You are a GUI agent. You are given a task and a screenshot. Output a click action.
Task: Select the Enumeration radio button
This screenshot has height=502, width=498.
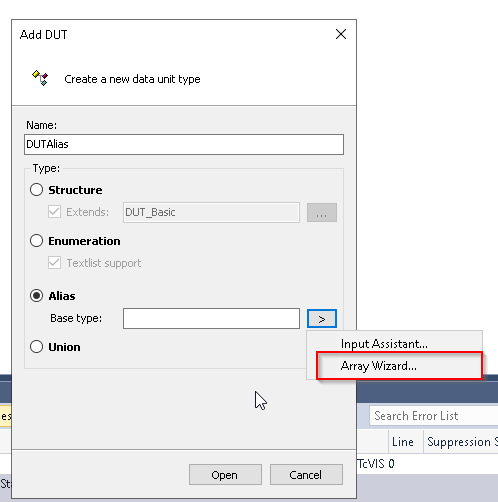[36, 241]
